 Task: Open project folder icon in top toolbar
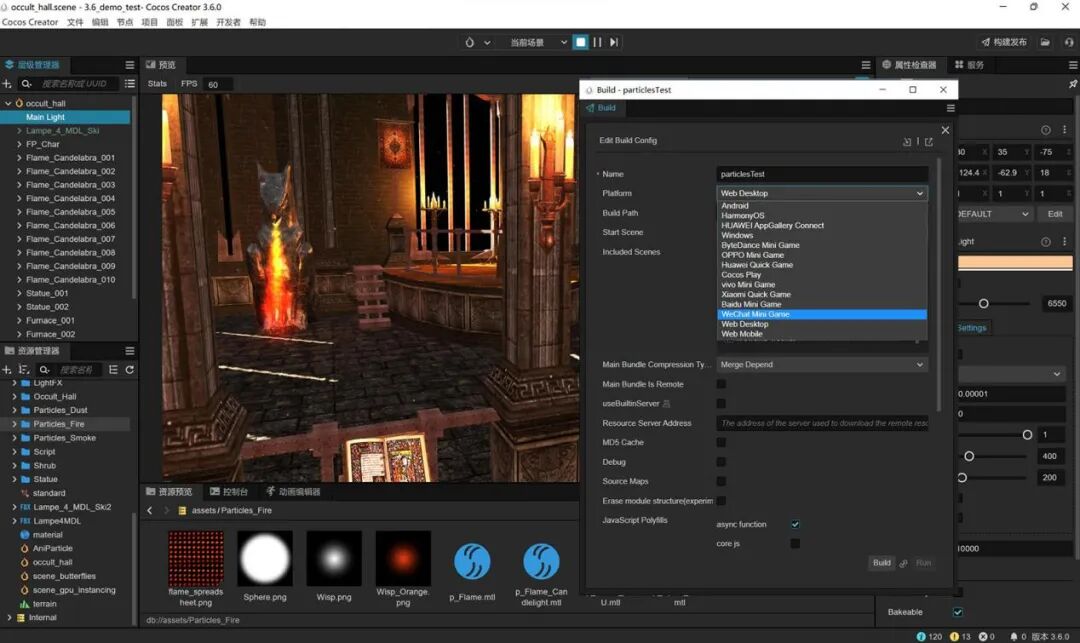[1045, 42]
